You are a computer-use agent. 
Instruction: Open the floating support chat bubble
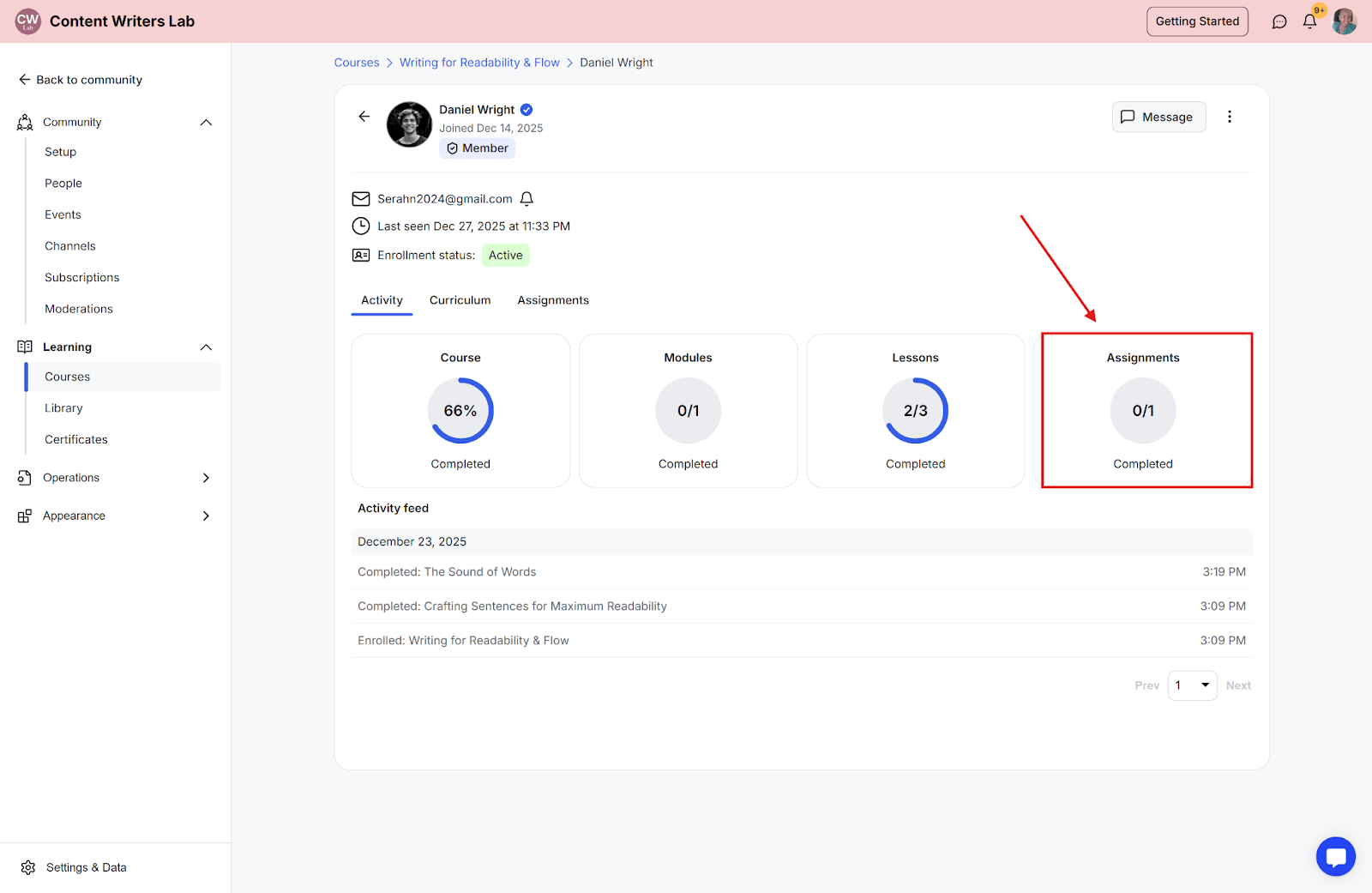coord(1336,856)
